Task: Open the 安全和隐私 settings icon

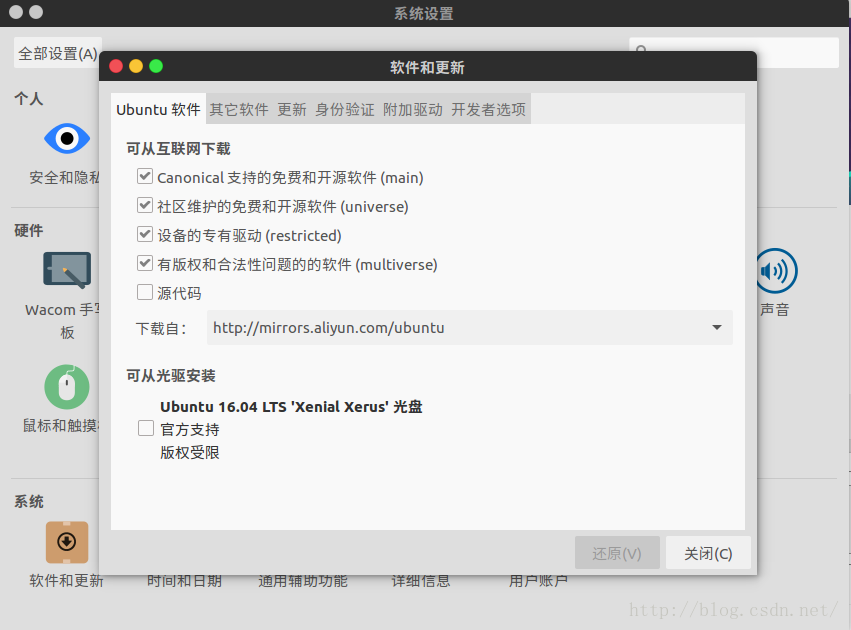Action: click(66, 139)
